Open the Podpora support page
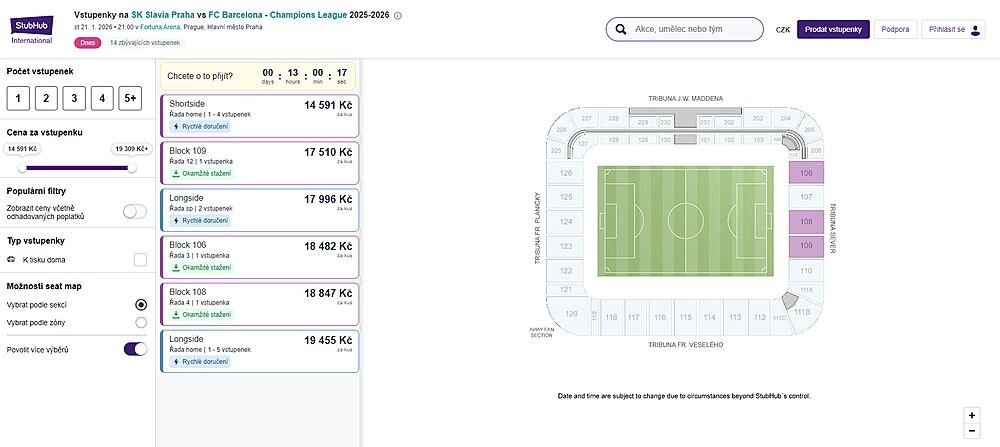 [895, 30]
